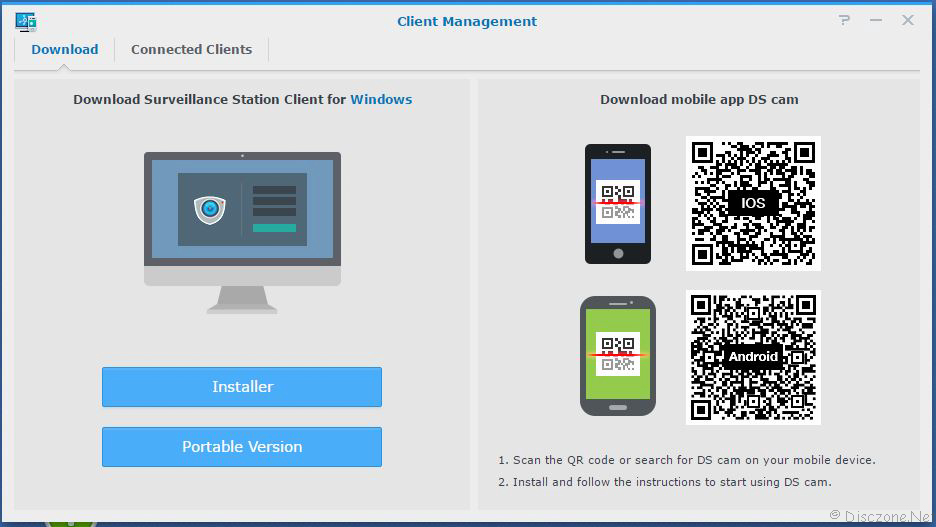Click the iOS QR code
This screenshot has width=936, height=527.
point(753,204)
